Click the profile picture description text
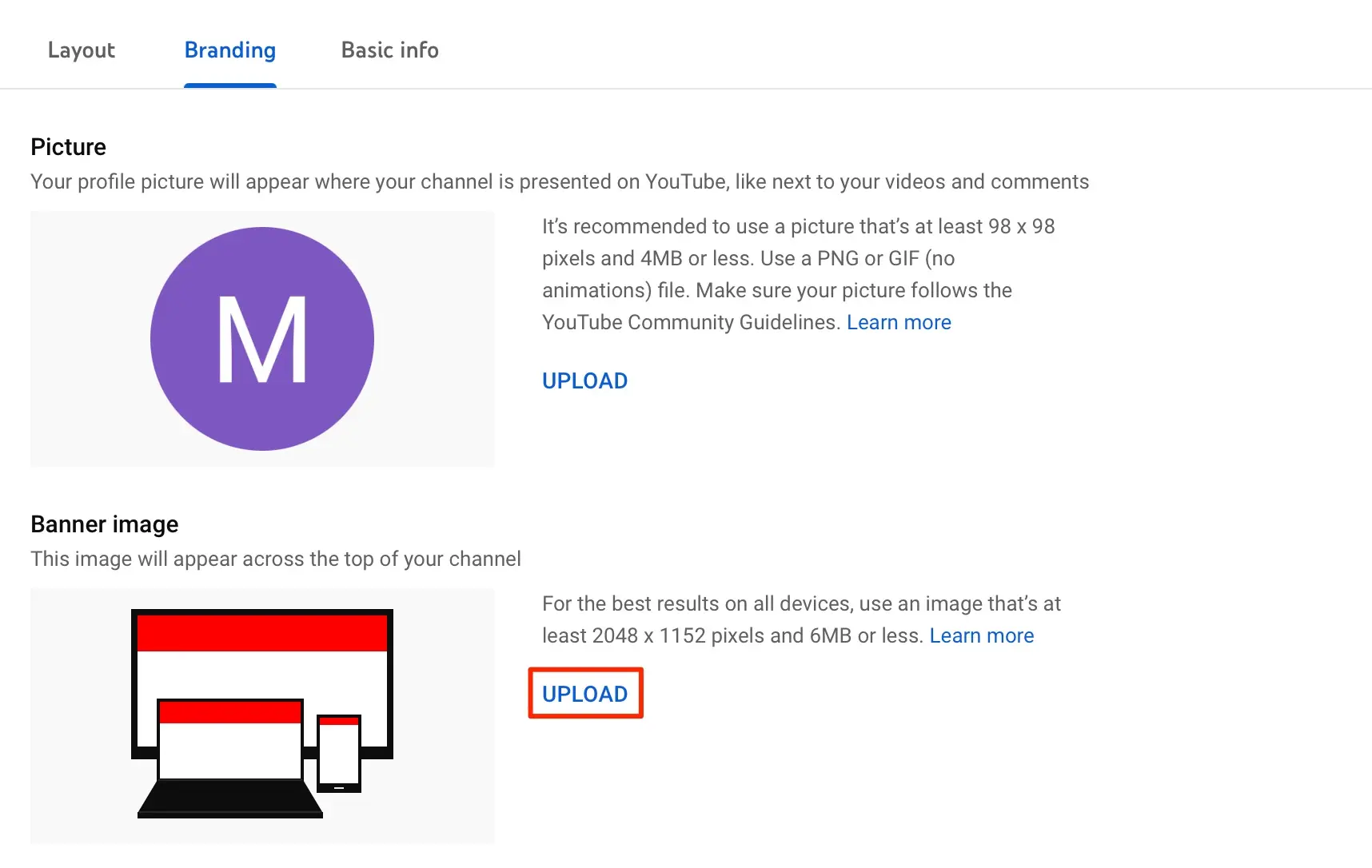 coord(559,181)
